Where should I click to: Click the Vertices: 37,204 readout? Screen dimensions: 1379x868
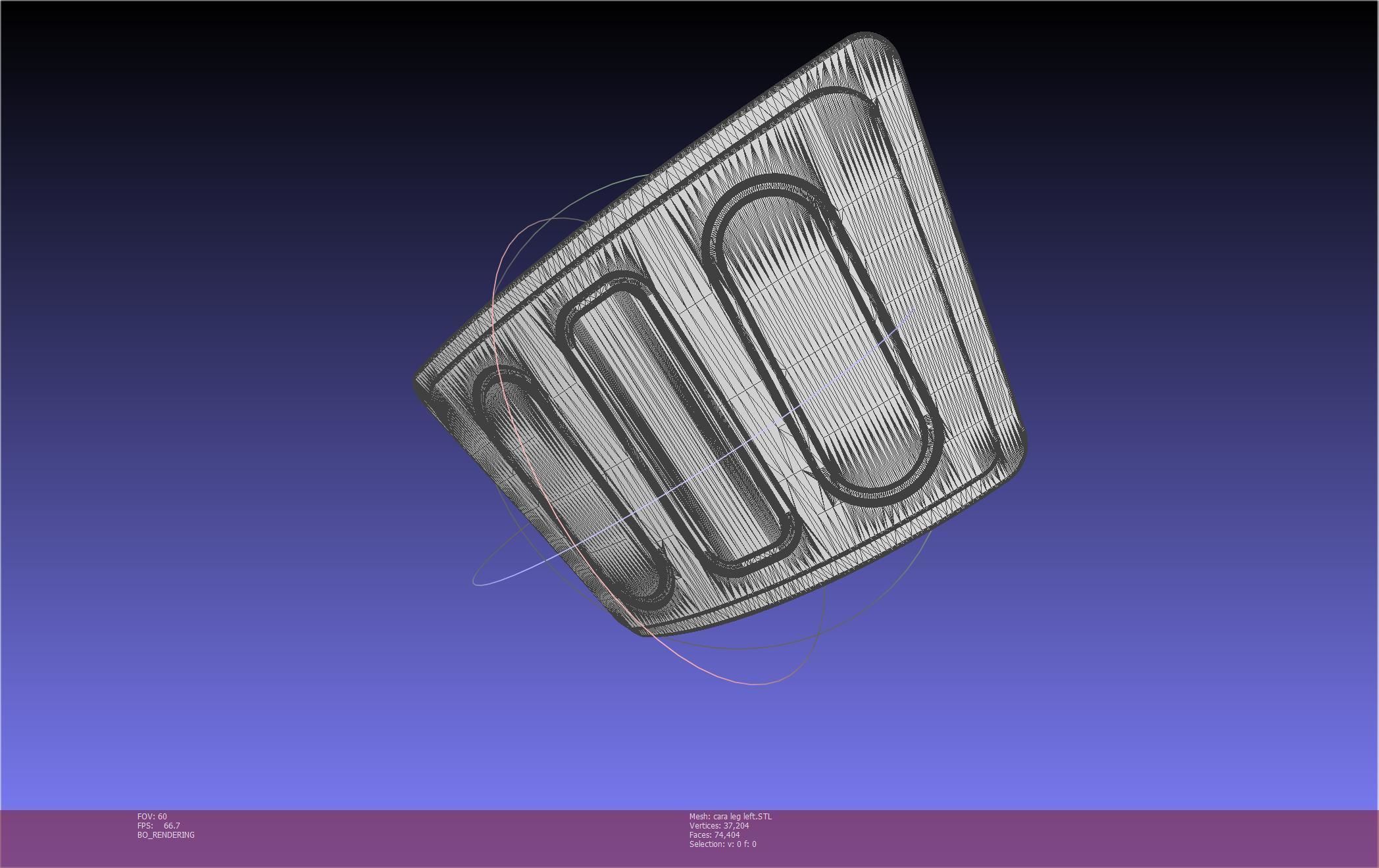click(719, 825)
